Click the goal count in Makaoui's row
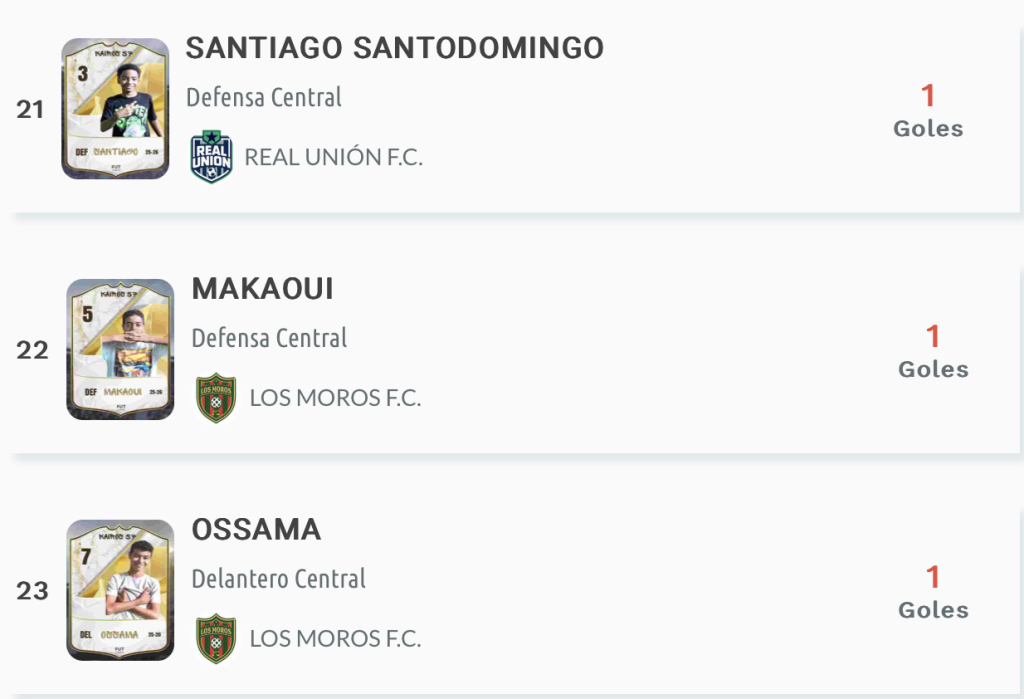The width and height of the screenshot is (1024, 699). (x=933, y=337)
